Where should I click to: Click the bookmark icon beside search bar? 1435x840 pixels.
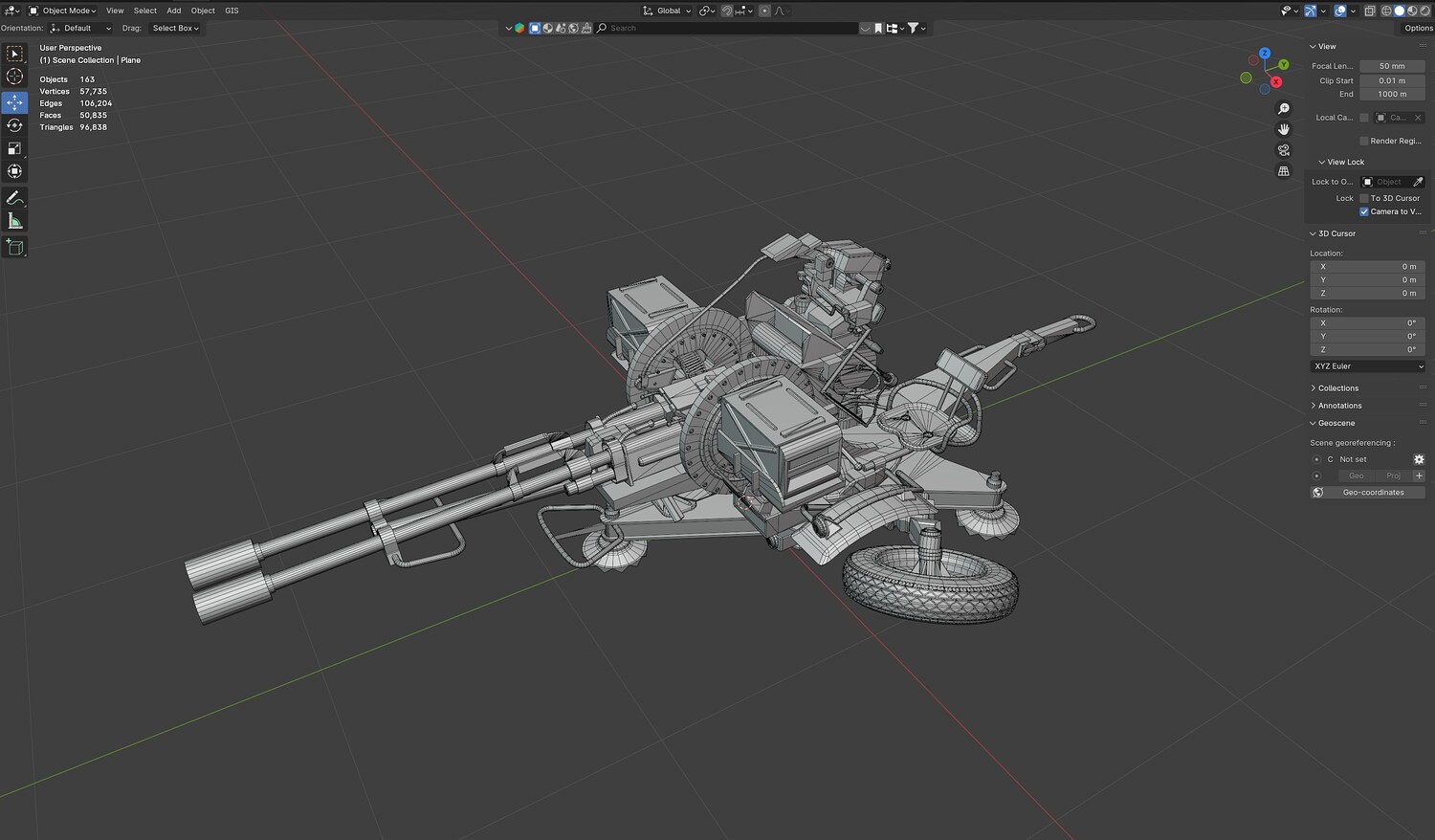878,28
